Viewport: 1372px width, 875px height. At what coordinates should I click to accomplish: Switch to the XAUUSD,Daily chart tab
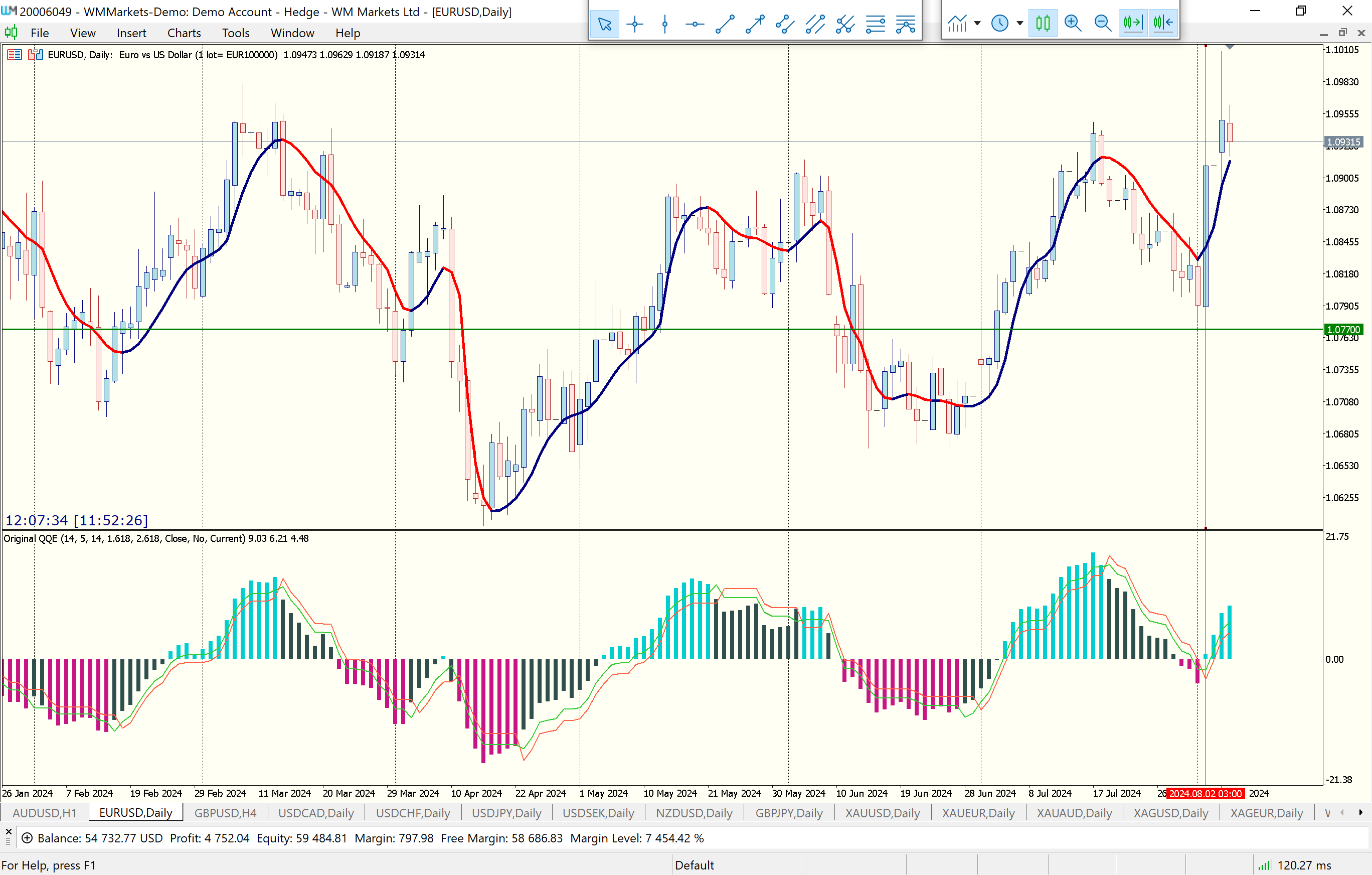[x=882, y=813]
